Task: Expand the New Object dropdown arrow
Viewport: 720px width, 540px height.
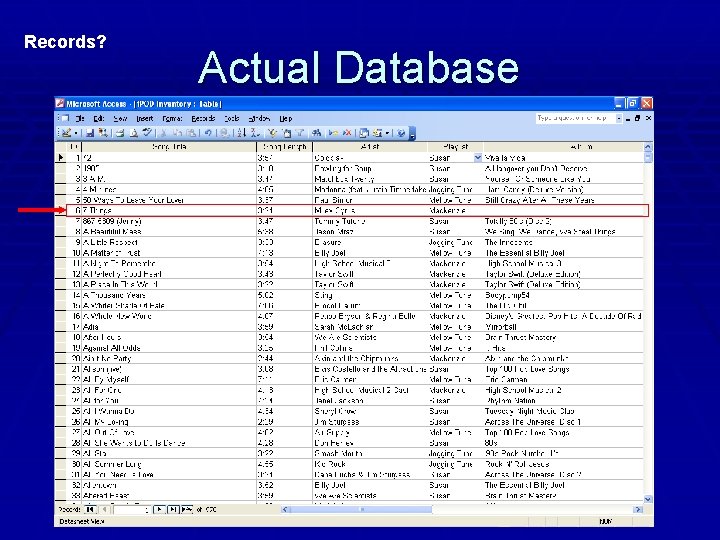Action: click(x=387, y=133)
